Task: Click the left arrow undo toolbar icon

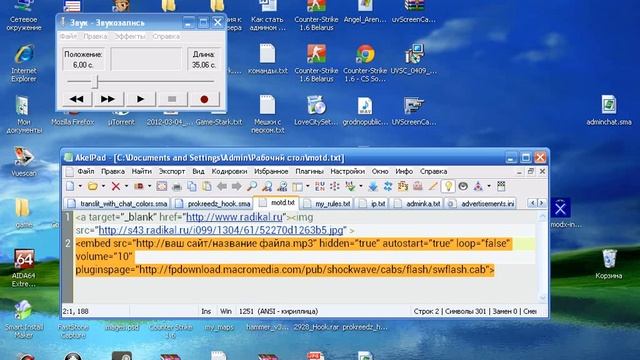Action: point(222,187)
